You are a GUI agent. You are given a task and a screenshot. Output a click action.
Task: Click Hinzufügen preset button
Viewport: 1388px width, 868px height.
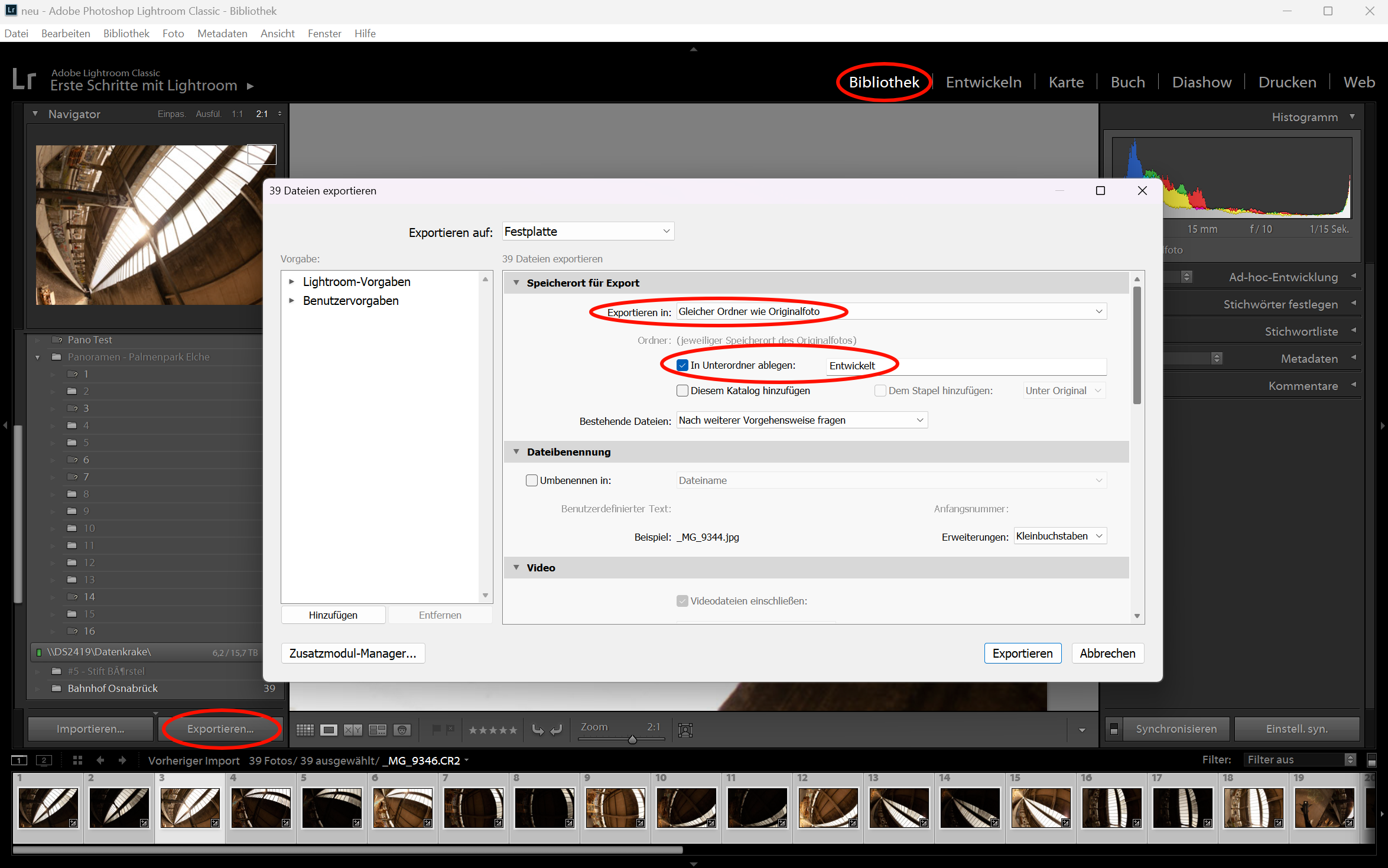tap(333, 615)
